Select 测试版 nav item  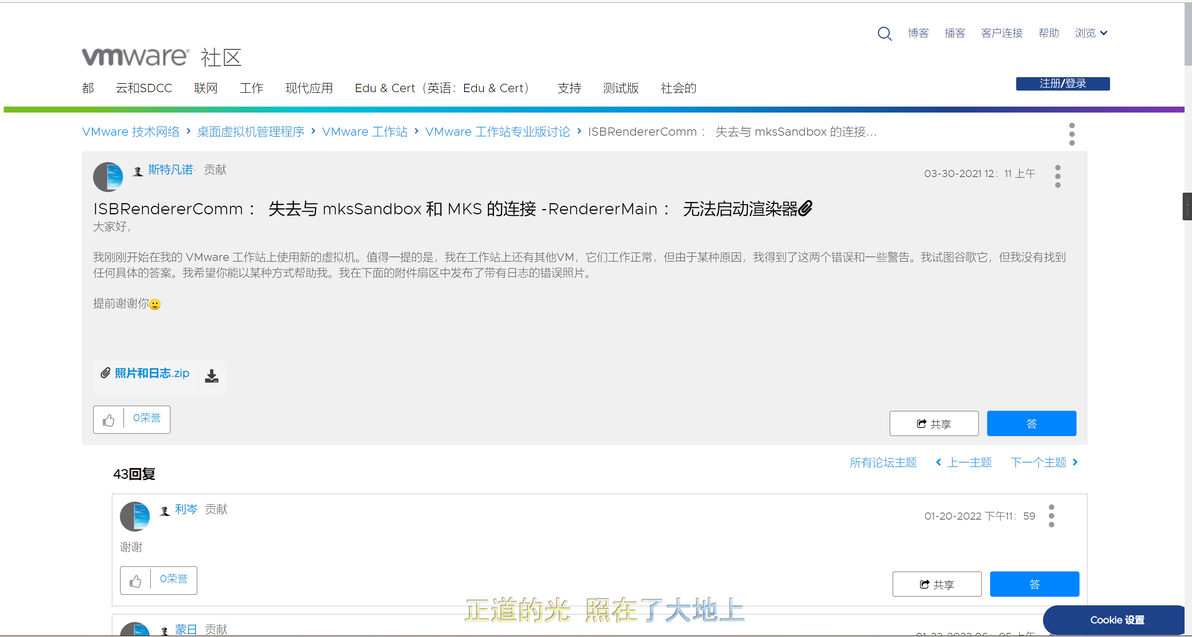(620, 88)
